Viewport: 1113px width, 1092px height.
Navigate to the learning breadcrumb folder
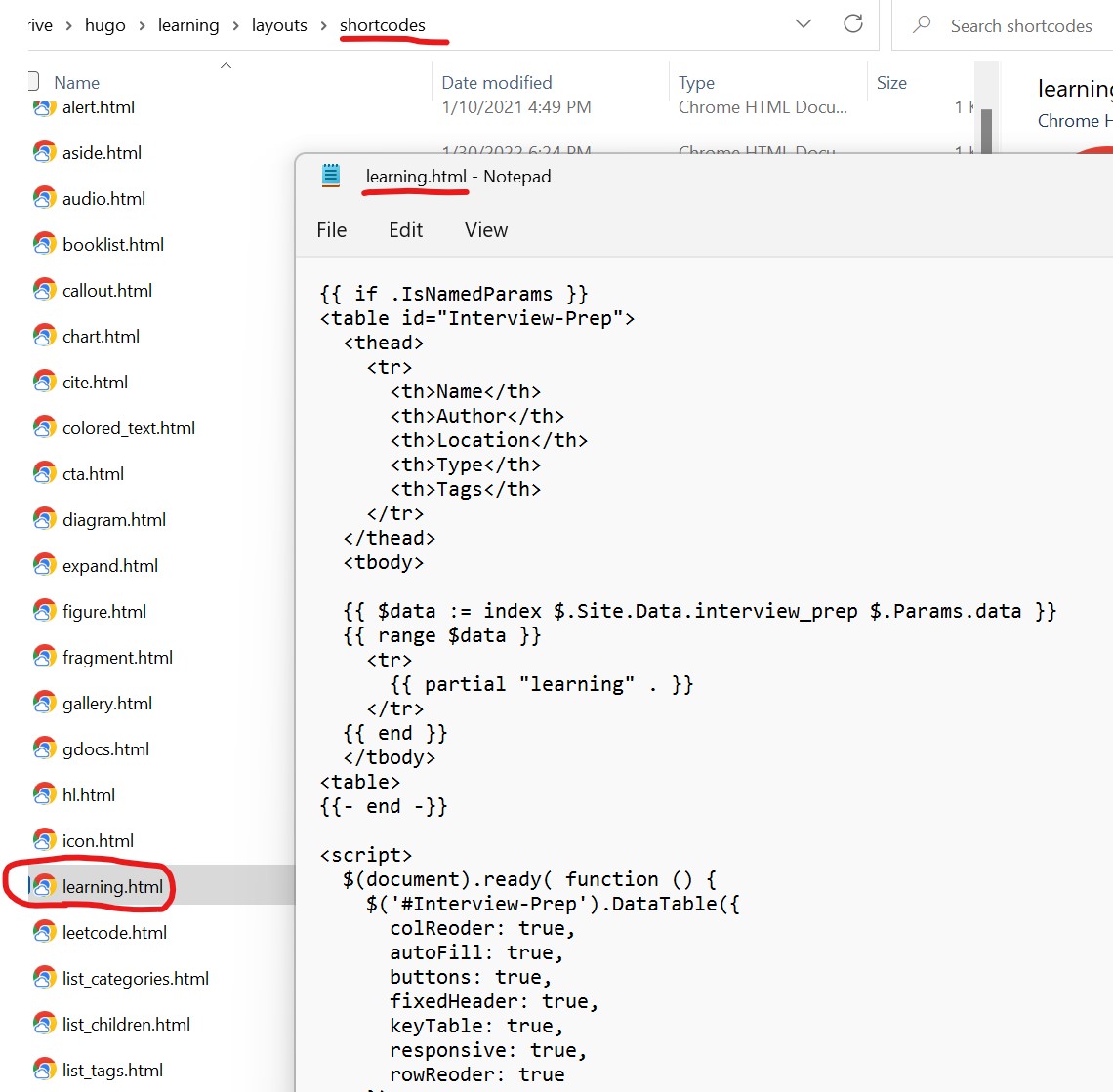point(188,25)
